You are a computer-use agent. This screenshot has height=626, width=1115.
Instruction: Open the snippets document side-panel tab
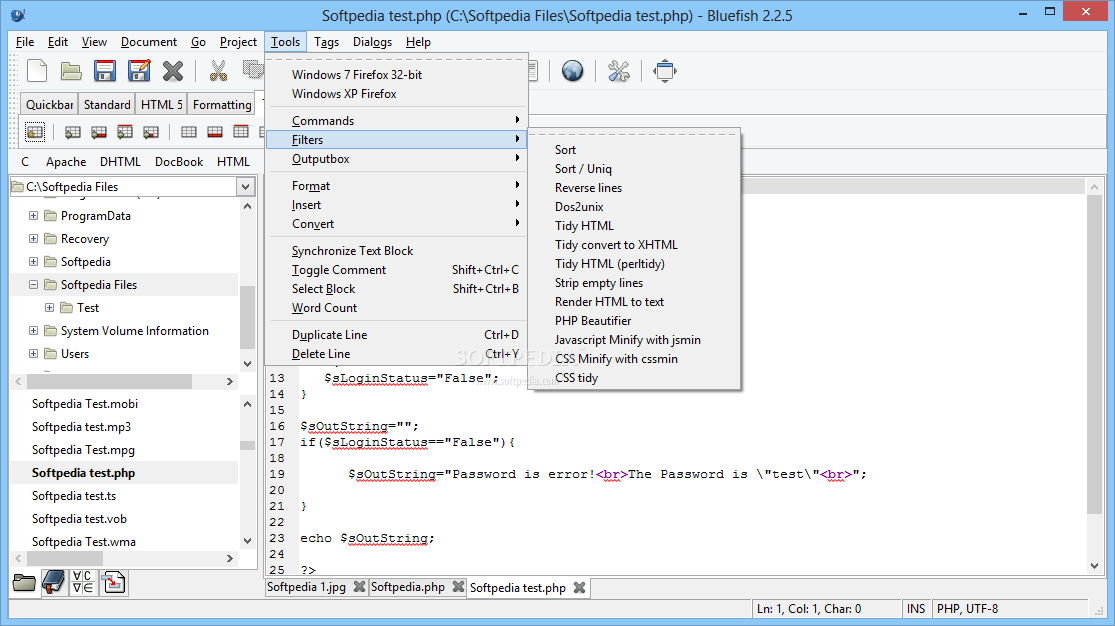click(113, 583)
